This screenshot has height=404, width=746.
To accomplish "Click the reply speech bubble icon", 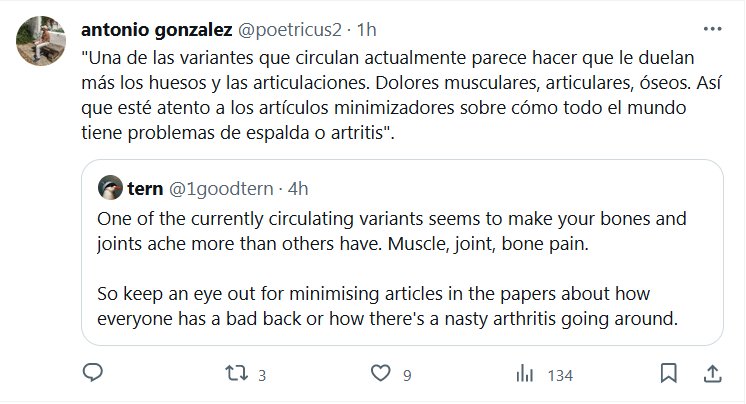I will pos(92,375).
